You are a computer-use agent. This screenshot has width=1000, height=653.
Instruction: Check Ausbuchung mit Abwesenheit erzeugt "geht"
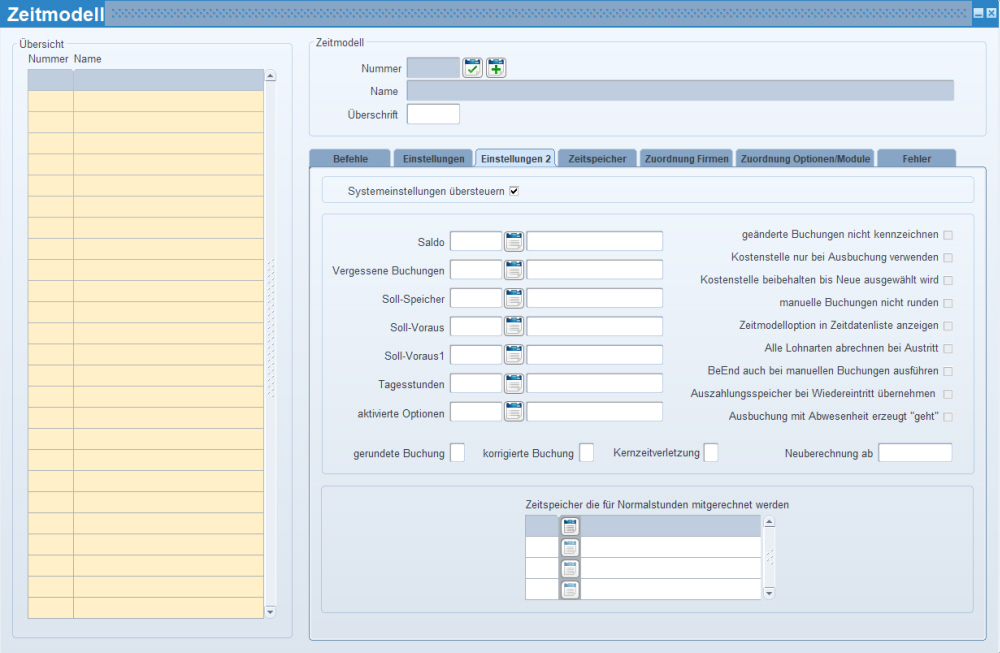[948, 417]
